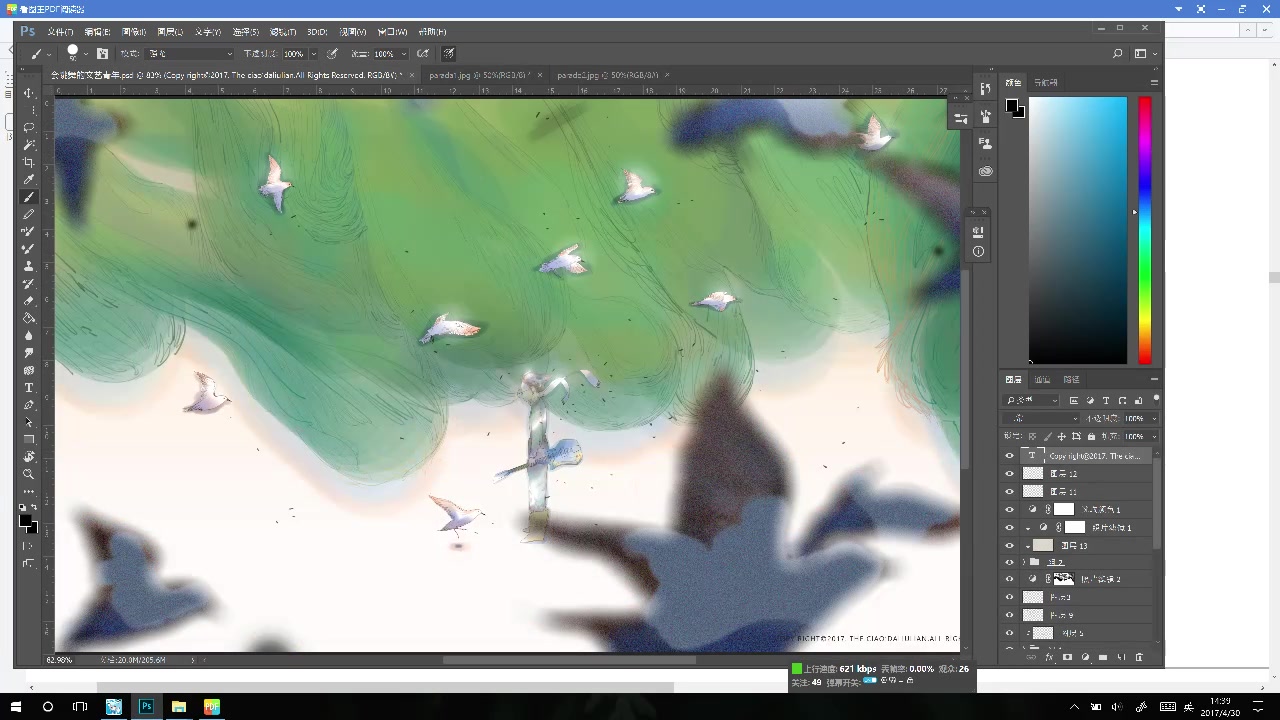Select the Path Selection arrow tool
Viewport: 1280px width, 720px height.
pyautogui.click(x=29, y=422)
